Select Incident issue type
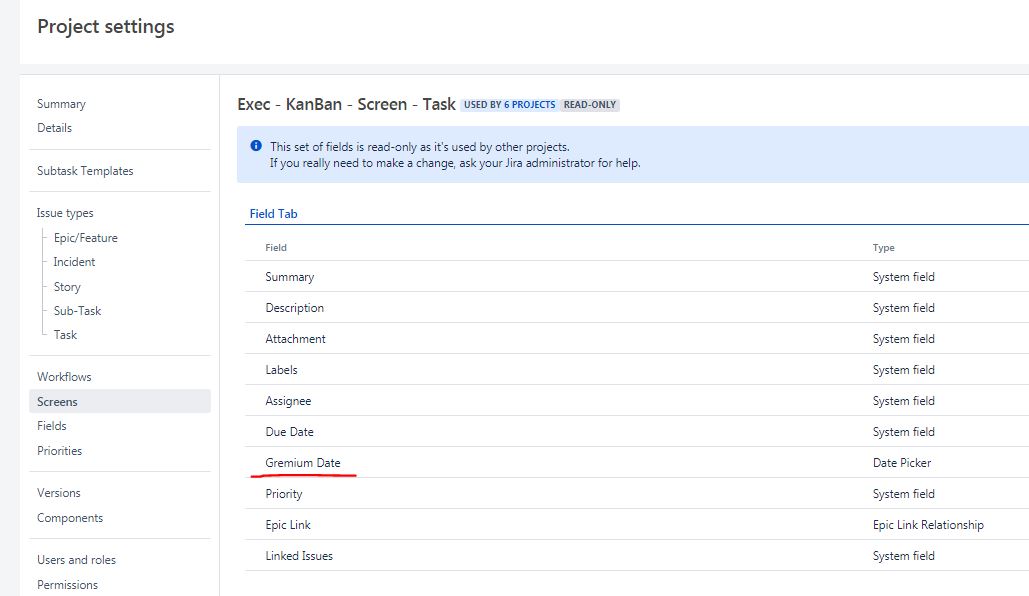Screen dimensions: 1029x596 coord(74,262)
